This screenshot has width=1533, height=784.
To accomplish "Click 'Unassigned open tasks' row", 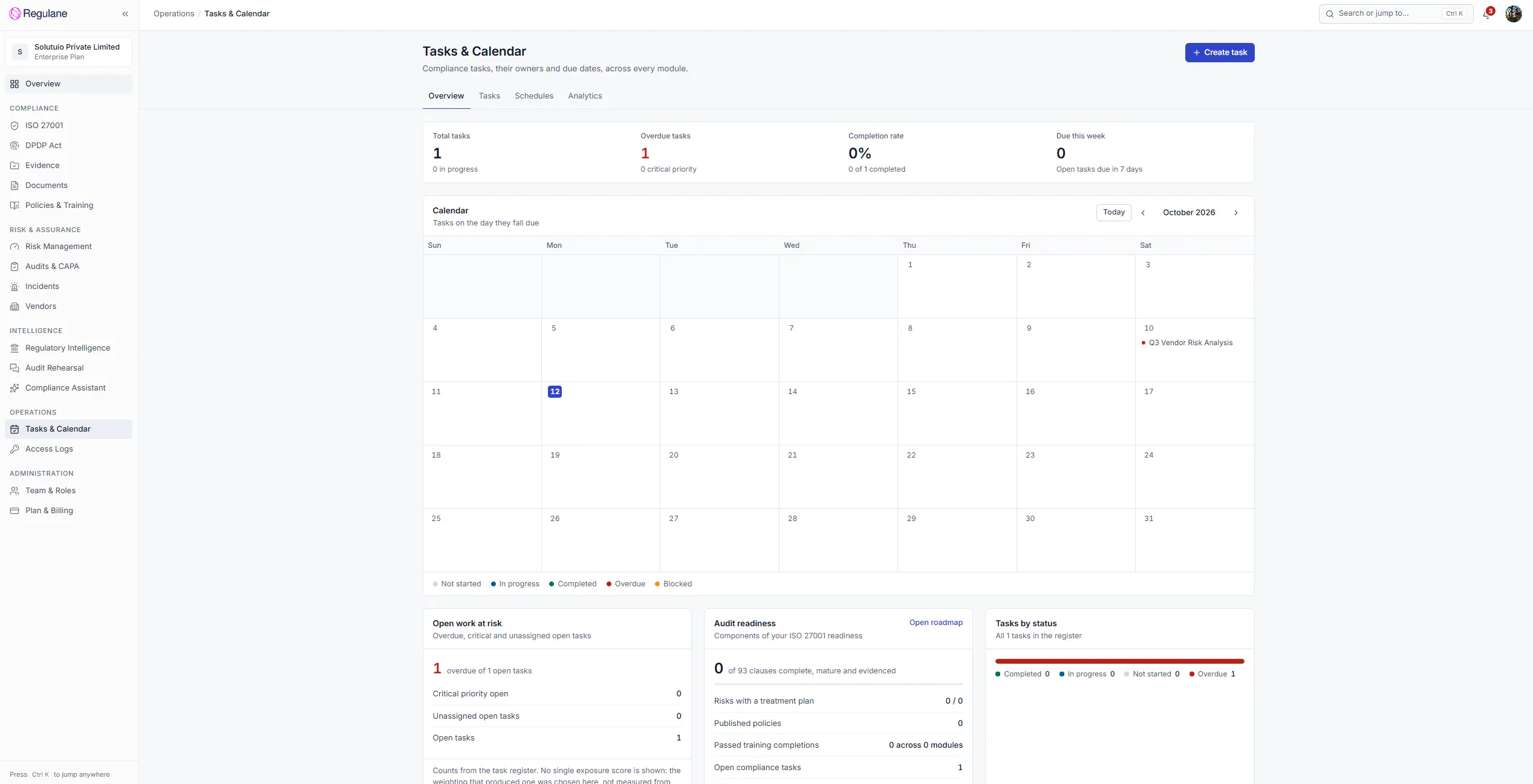I will (x=557, y=716).
